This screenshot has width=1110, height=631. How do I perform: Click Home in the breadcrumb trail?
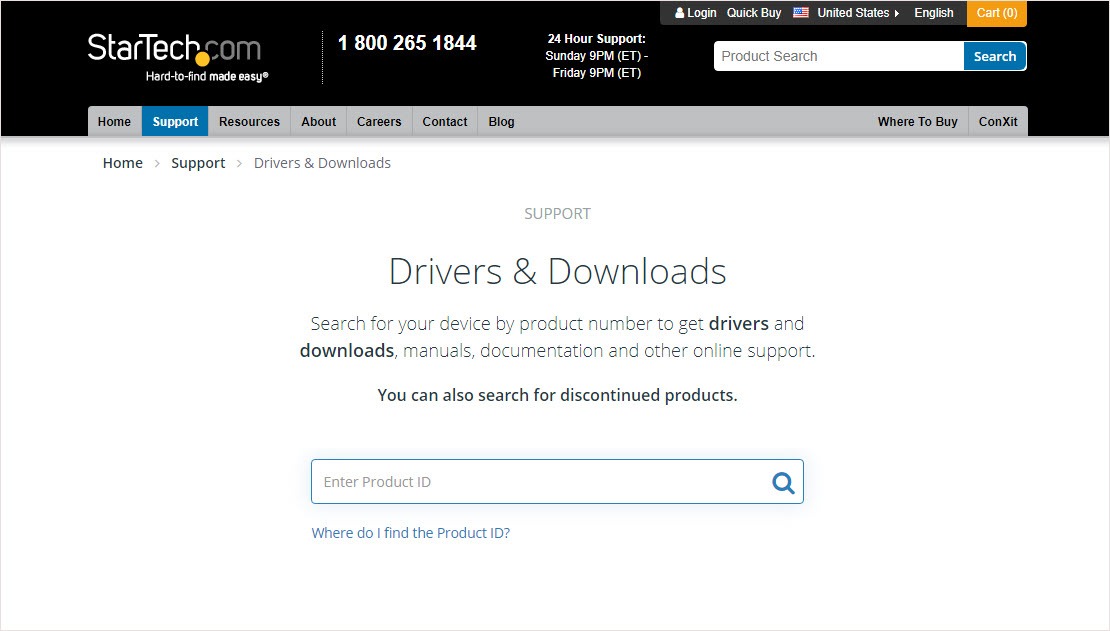coord(122,162)
